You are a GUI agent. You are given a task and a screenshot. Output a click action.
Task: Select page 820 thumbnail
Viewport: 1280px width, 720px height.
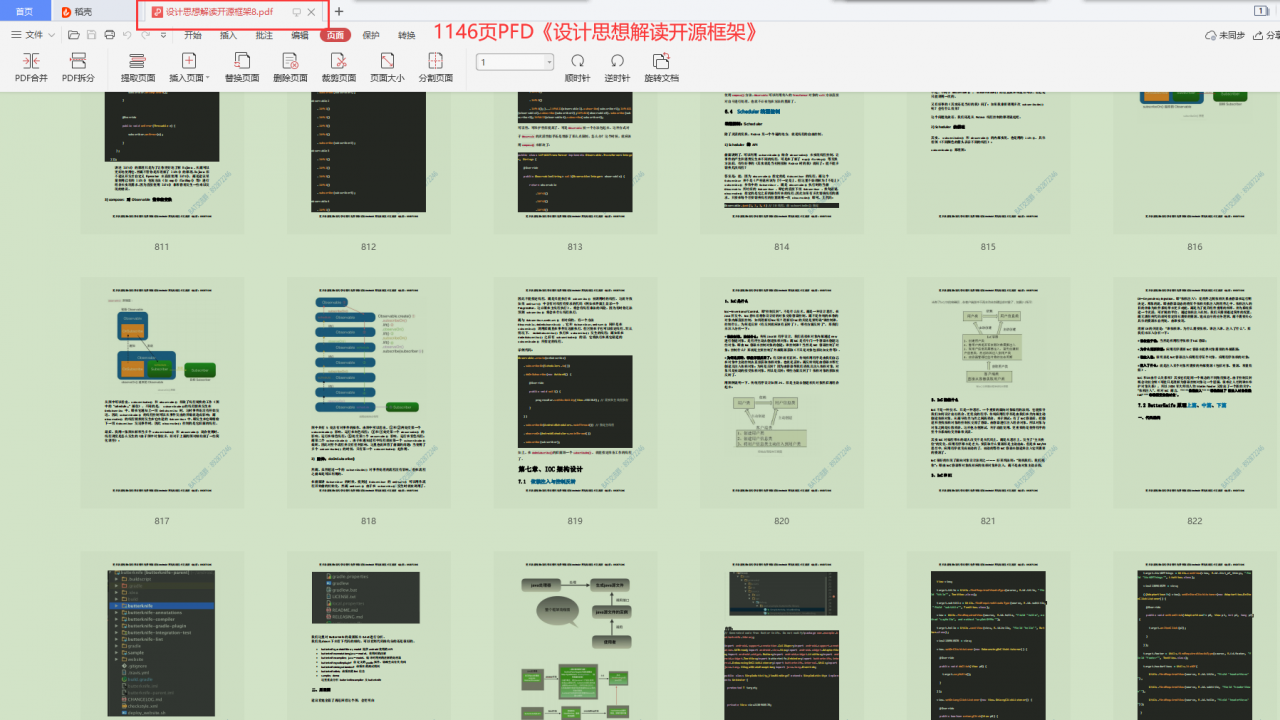point(782,393)
